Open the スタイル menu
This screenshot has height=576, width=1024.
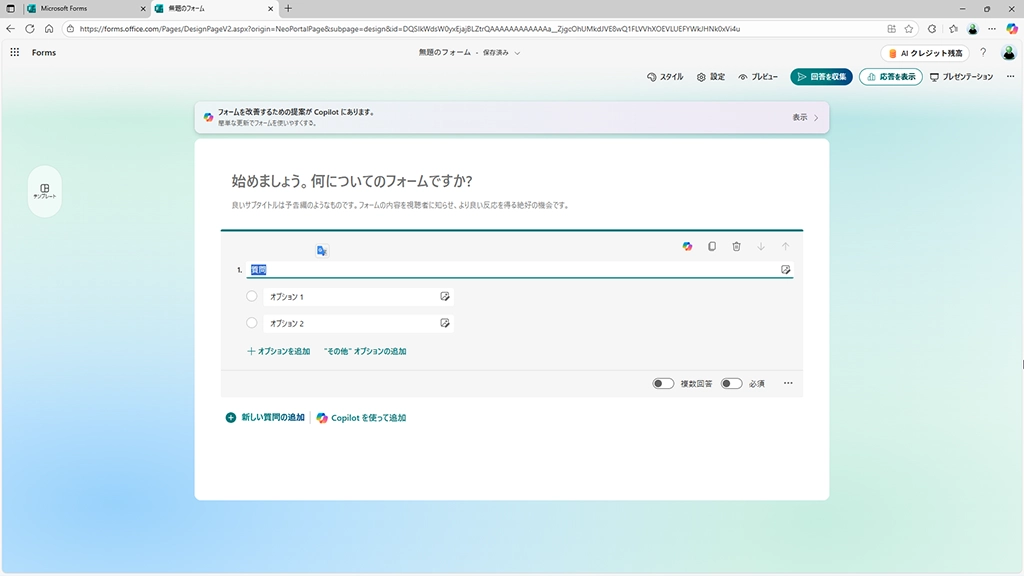pos(665,77)
